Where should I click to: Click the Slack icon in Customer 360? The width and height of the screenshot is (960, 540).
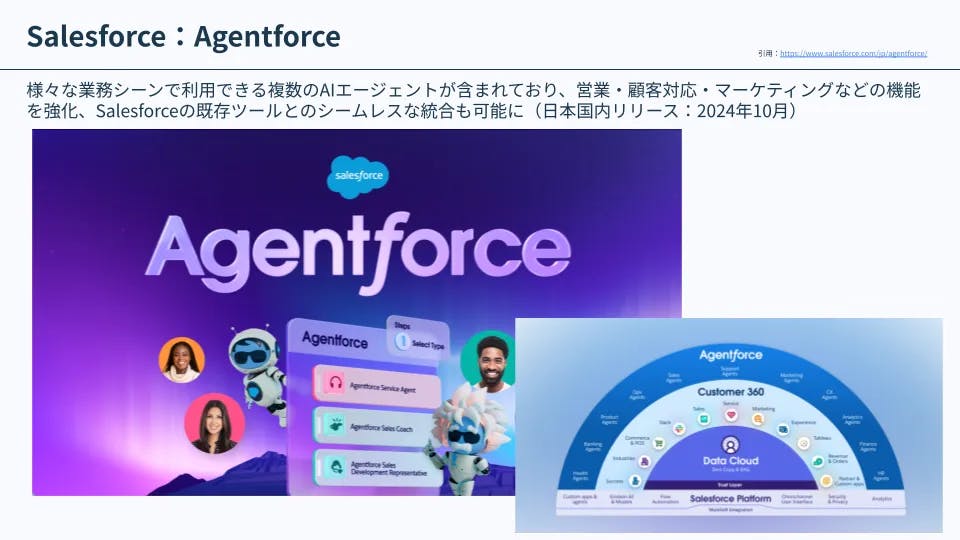click(679, 429)
